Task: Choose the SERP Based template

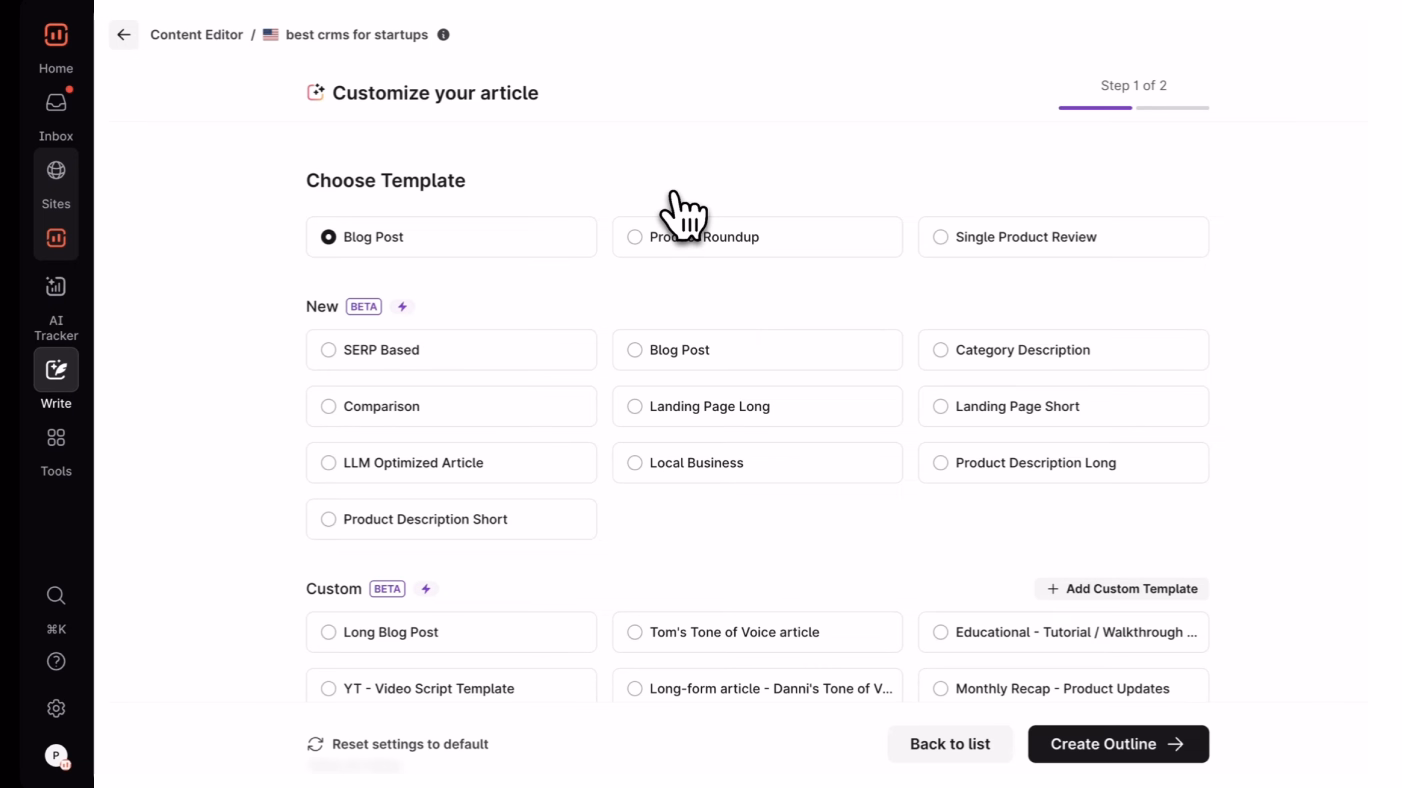Action: 451,350
